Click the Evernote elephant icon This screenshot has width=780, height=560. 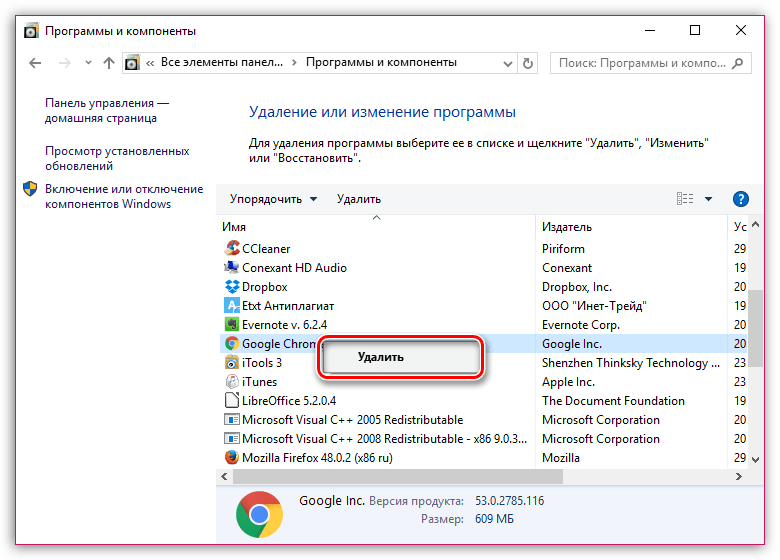[x=232, y=324]
